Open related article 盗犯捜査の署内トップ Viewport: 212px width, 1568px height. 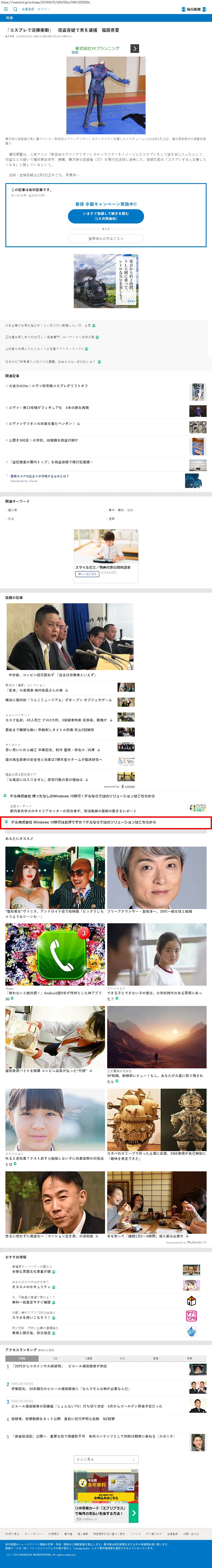tap(49, 462)
